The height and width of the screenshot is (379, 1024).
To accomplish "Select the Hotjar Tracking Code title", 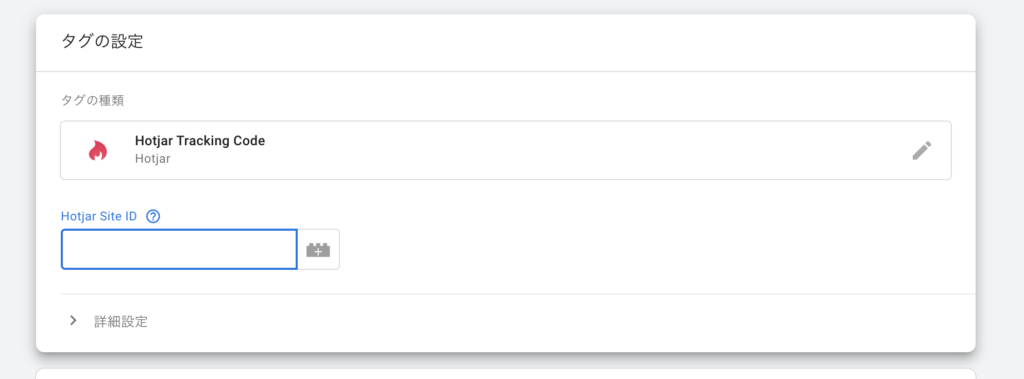I will (200, 140).
